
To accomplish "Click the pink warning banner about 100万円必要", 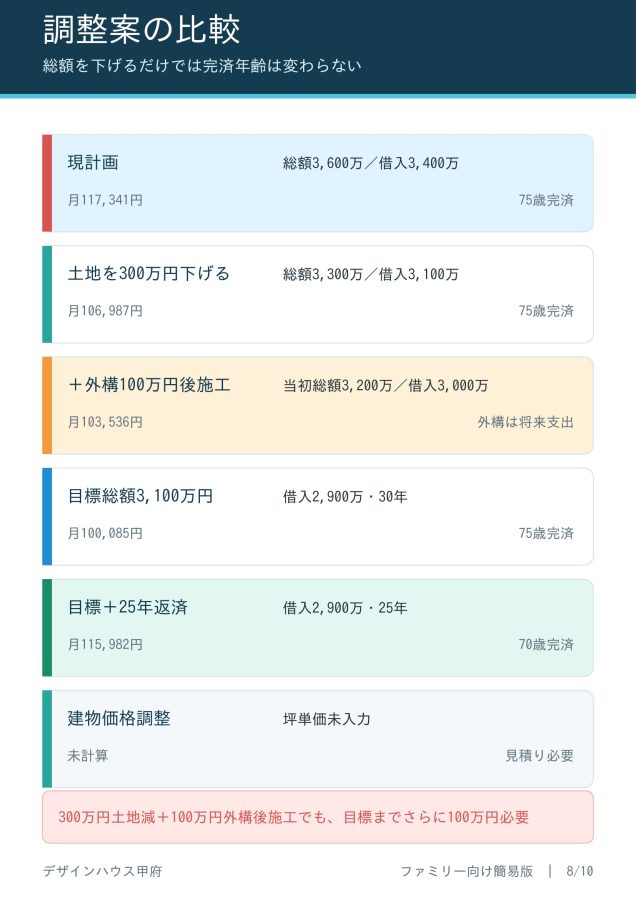I will pos(317,817).
